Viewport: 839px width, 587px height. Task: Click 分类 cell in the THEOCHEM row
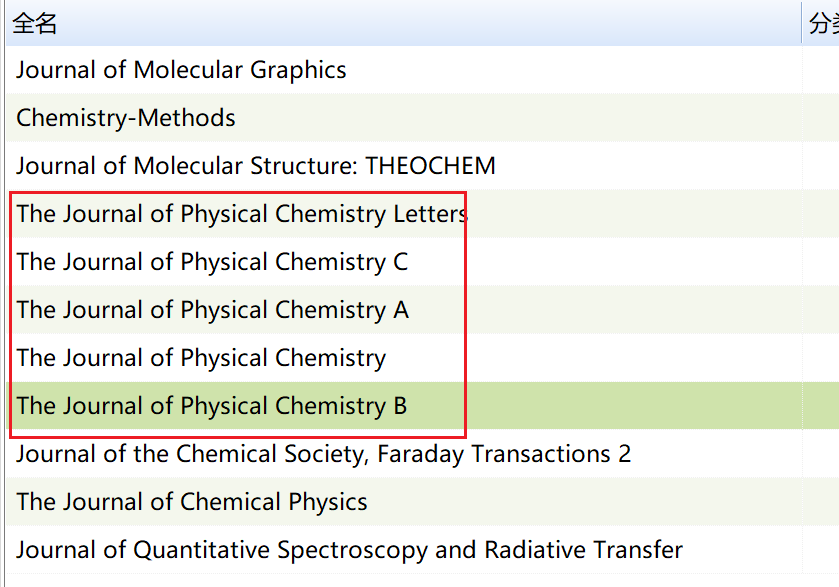[822, 166]
